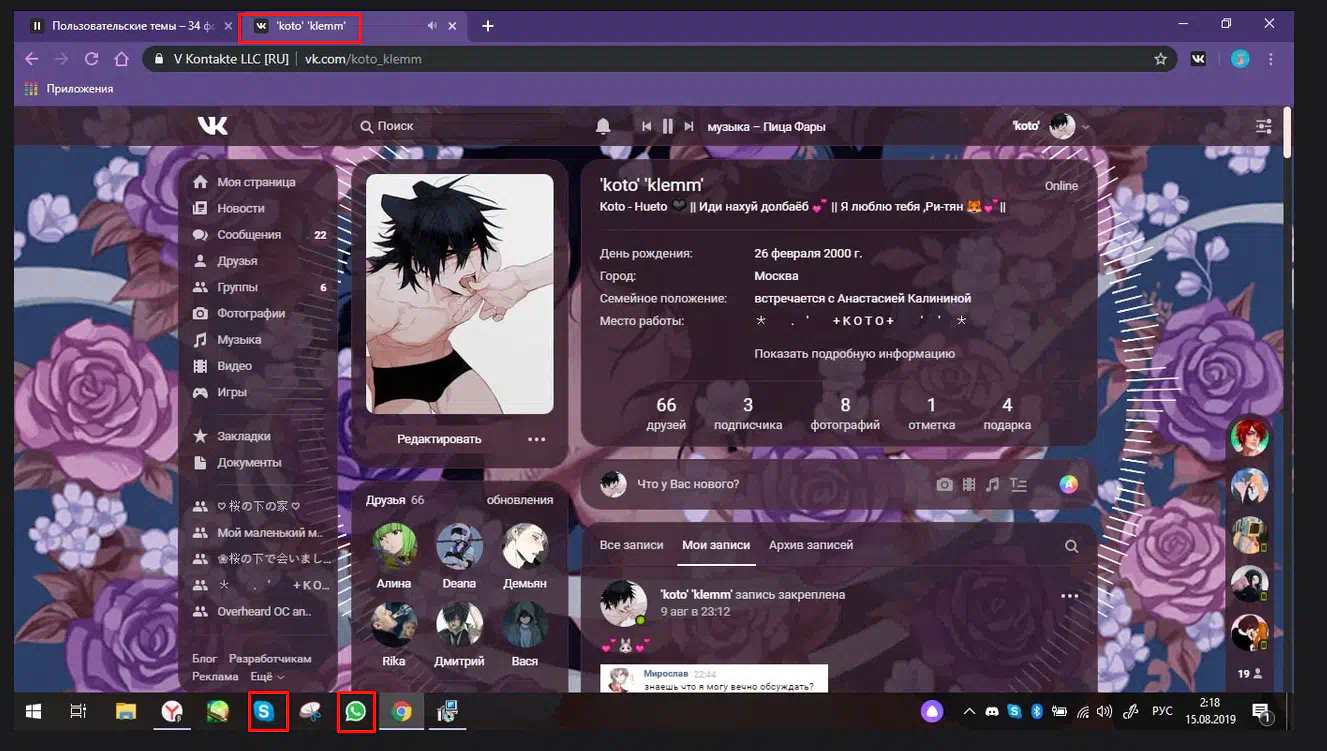Open the 1 отметка counter

(931, 414)
